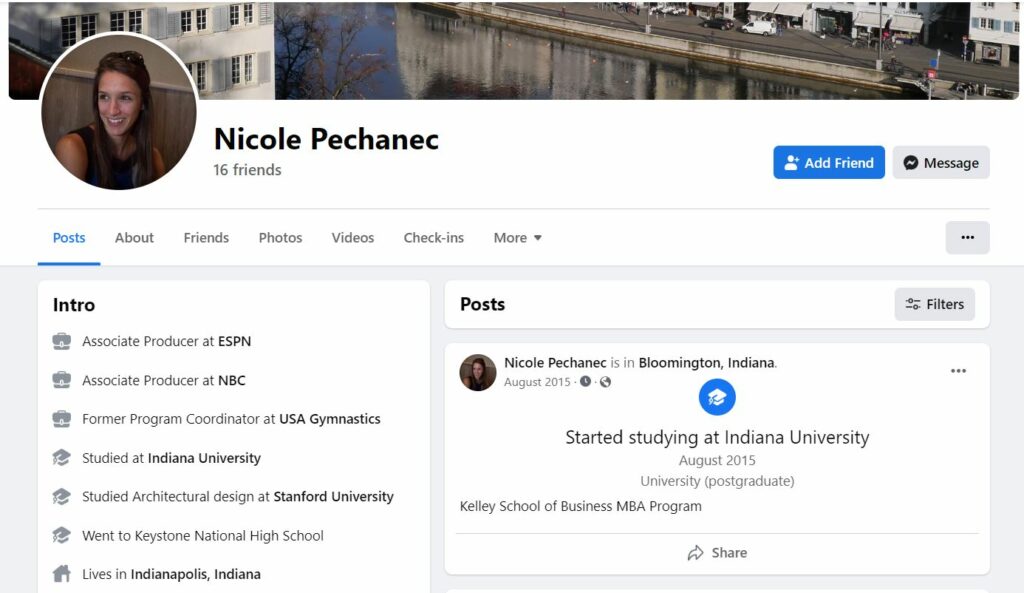Click 'University (postgraduate)' text
This screenshot has height=593, width=1024.
[x=717, y=481]
